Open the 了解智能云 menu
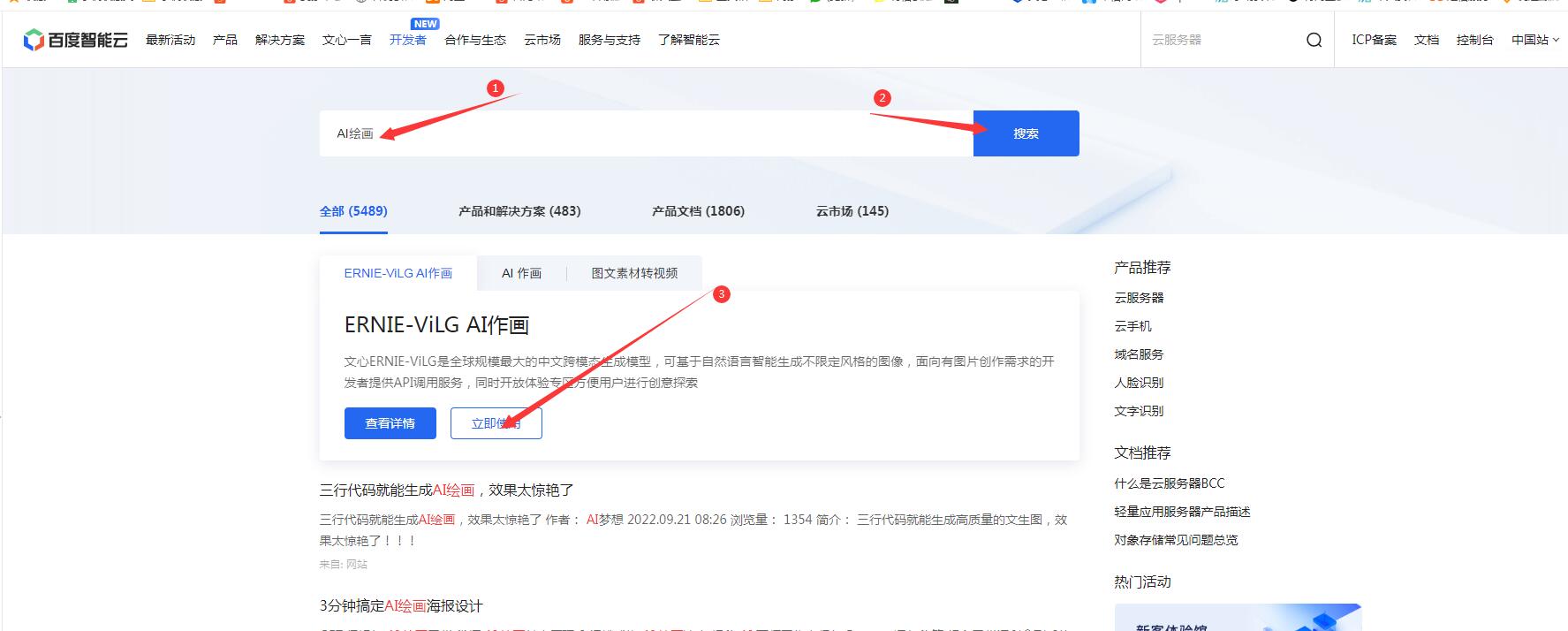This screenshot has height=631, width=1568. pyautogui.click(x=689, y=40)
